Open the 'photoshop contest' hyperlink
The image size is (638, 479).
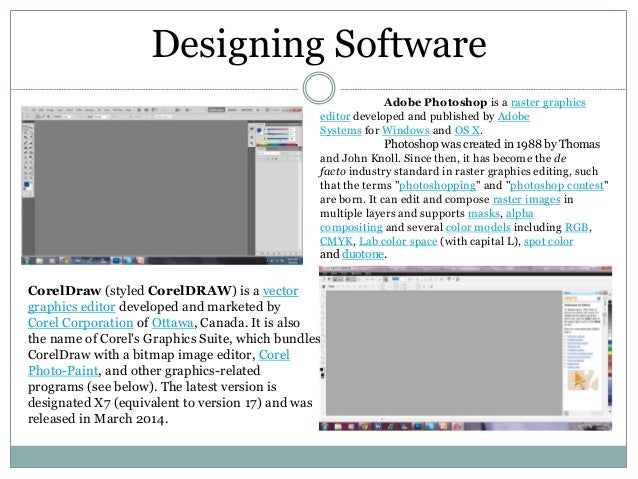click(x=557, y=186)
